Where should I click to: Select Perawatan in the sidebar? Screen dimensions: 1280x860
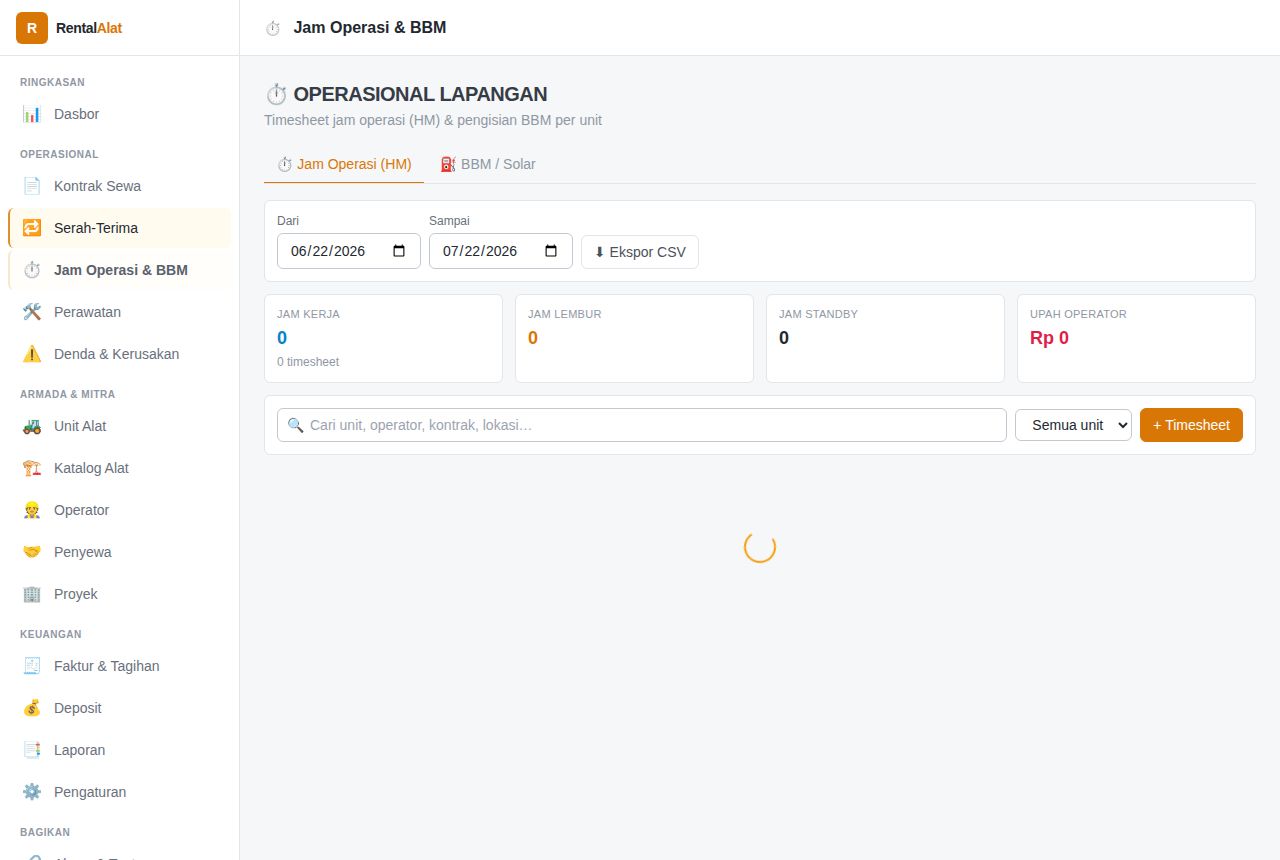coord(120,312)
